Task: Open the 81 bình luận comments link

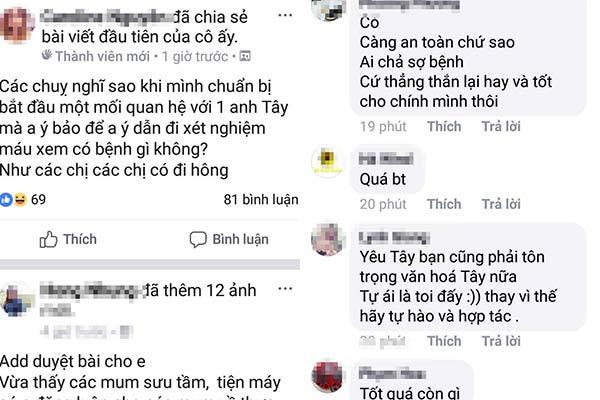Action: point(261,200)
